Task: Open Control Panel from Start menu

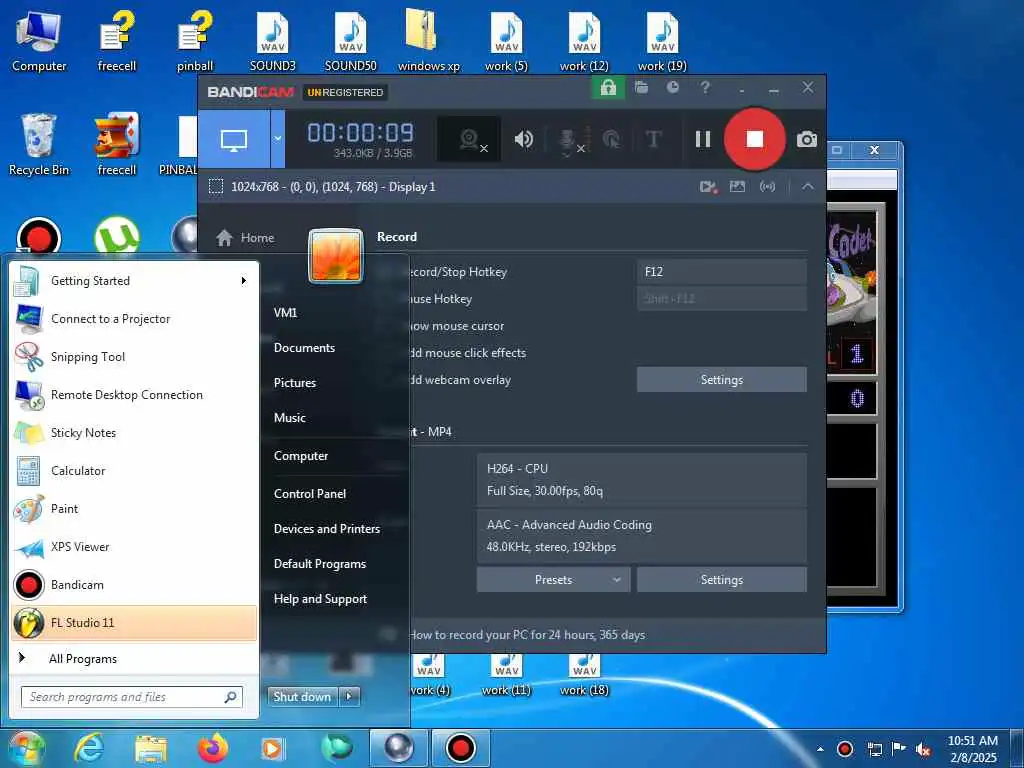Action: (x=310, y=494)
